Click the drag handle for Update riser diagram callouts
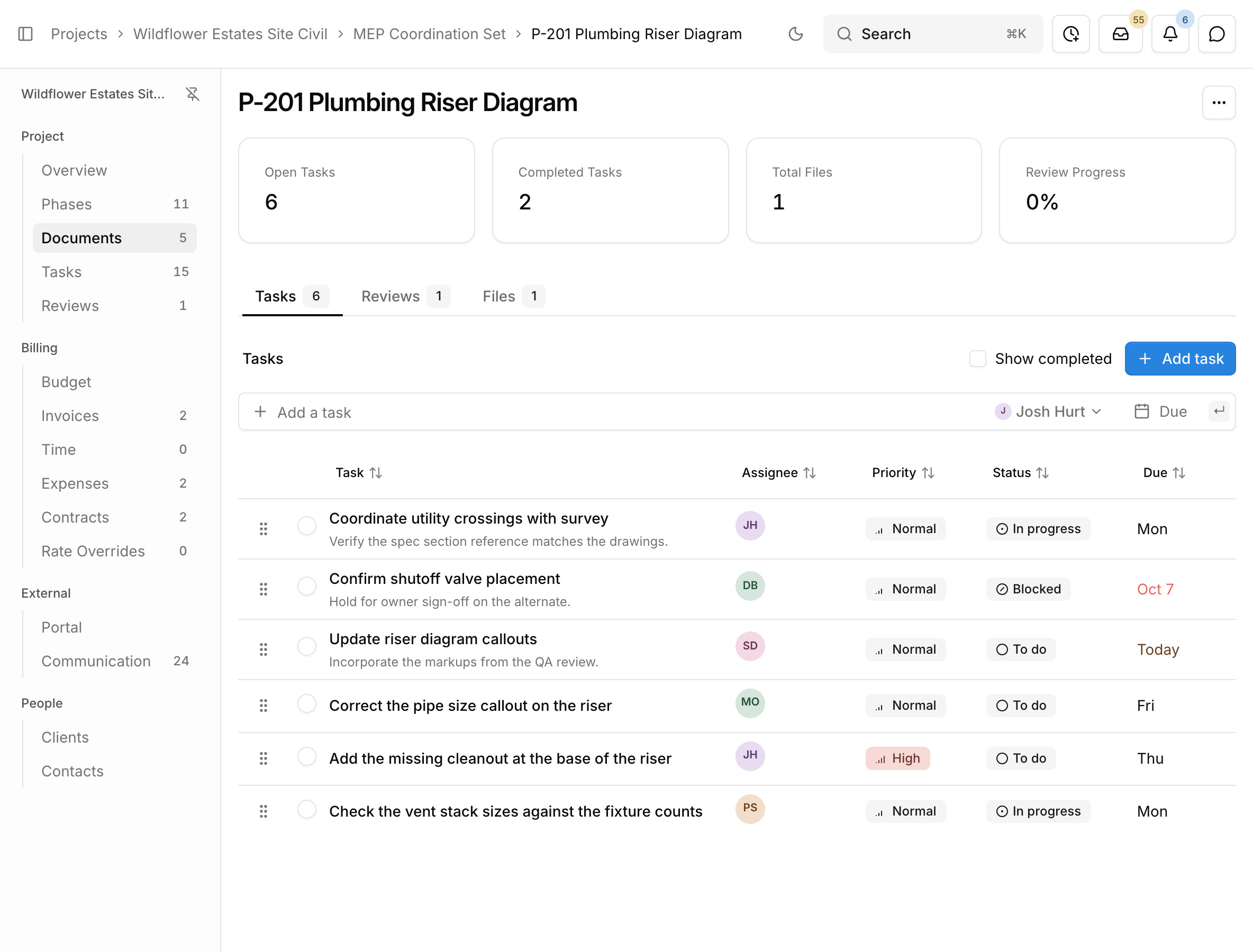Viewport: 1253px width, 952px height. tap(263, 649)
